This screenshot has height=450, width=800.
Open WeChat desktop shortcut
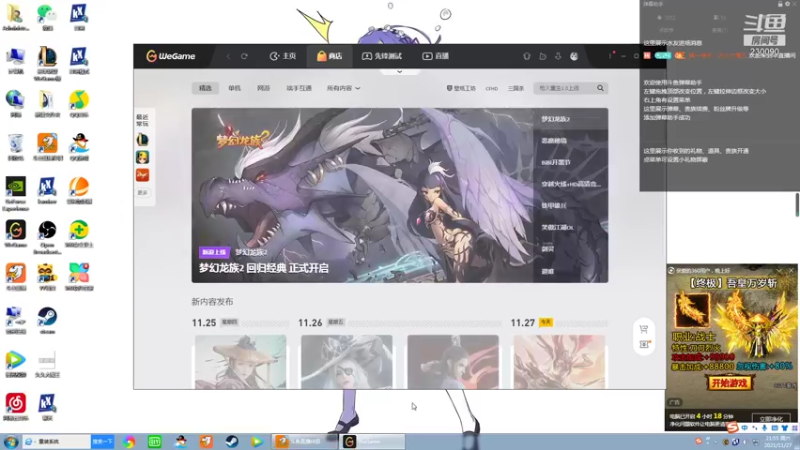click(x=47, y=17)
